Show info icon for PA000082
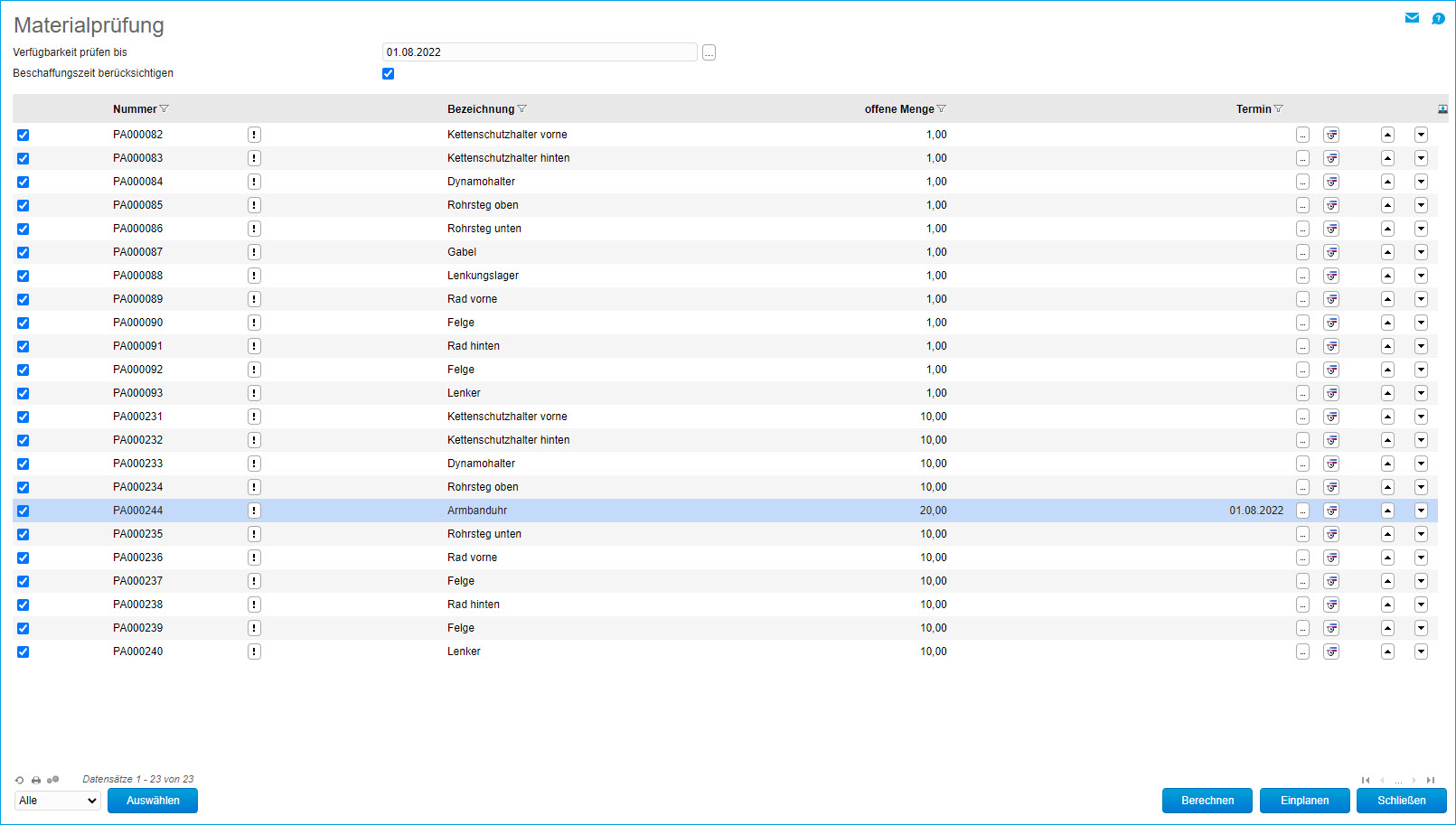 [254, 135]
